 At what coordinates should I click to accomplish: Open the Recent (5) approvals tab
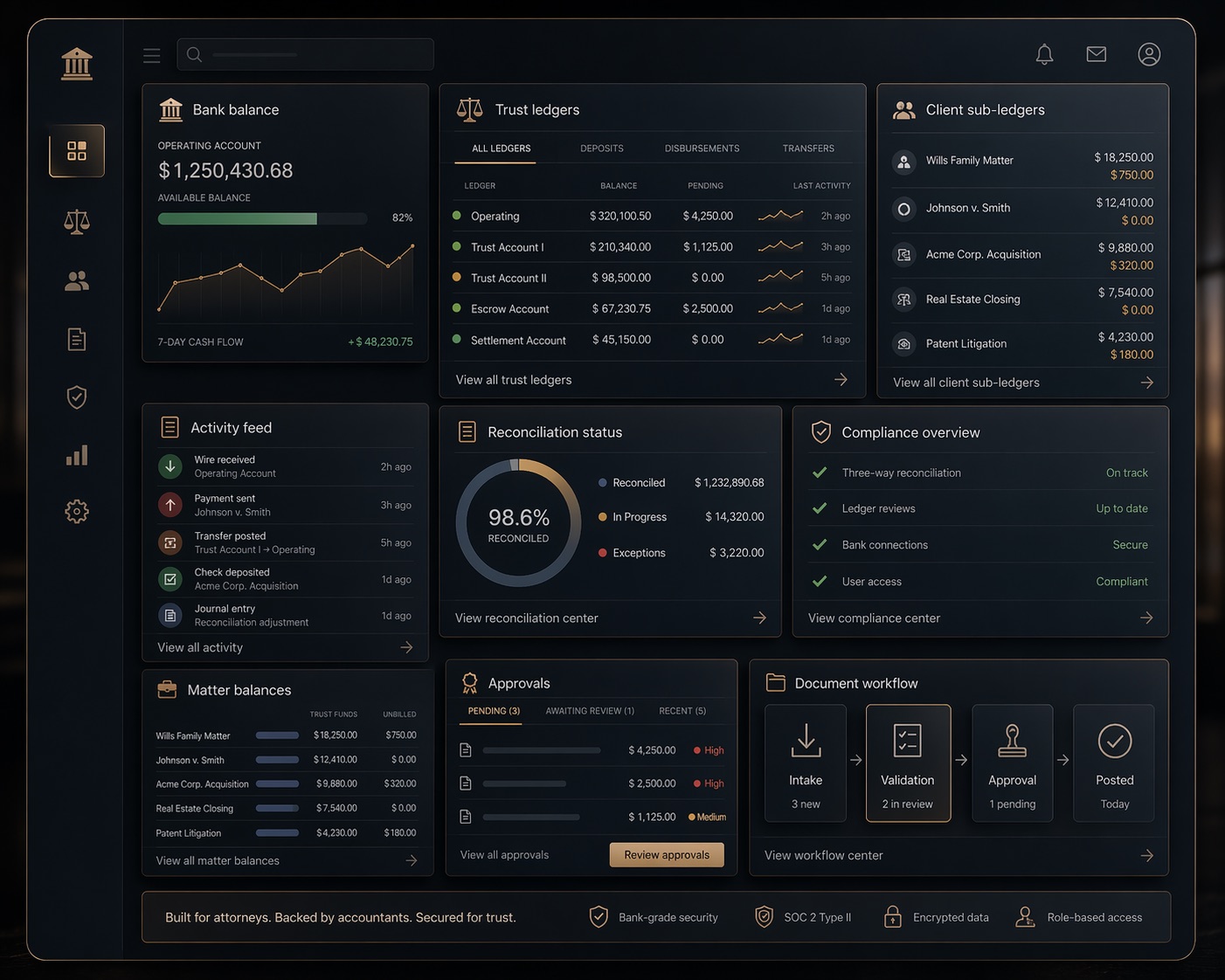682,711
